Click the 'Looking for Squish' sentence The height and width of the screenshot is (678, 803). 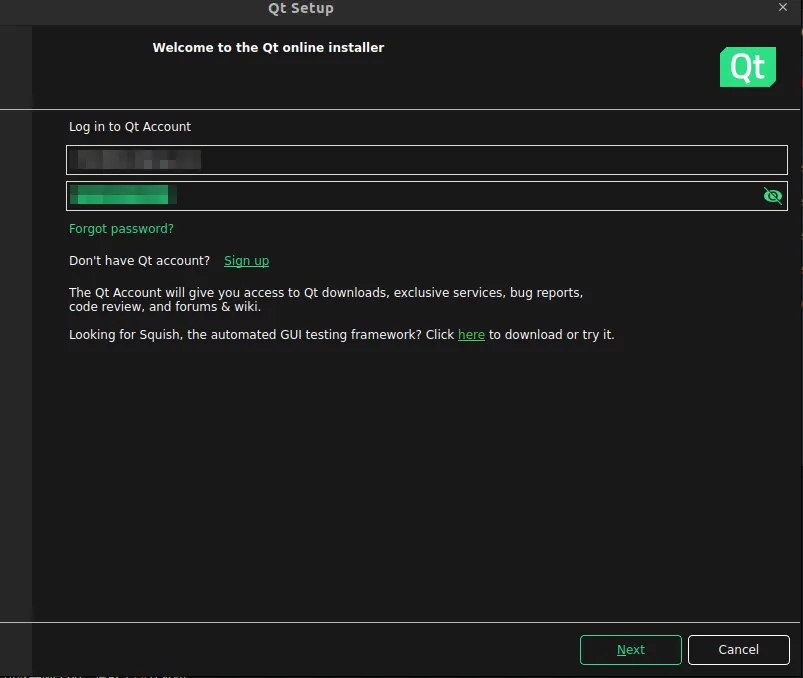point(342,335)
